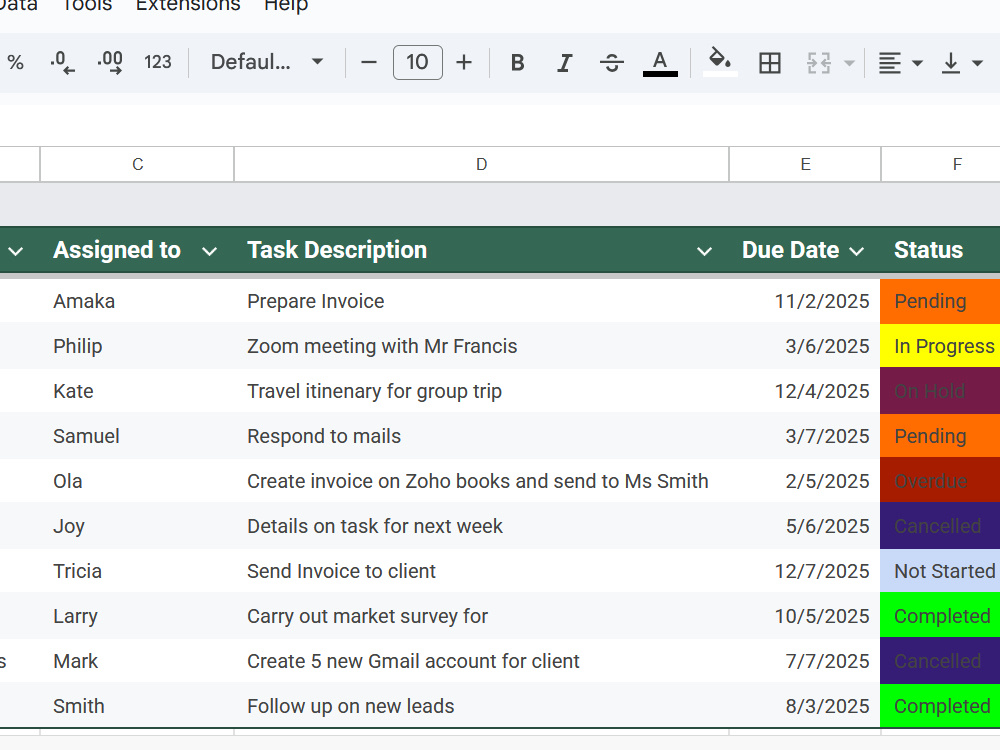Select the Not Started status cell
The width and height of the screenshot is (1000, 750).
coord(940,571)
